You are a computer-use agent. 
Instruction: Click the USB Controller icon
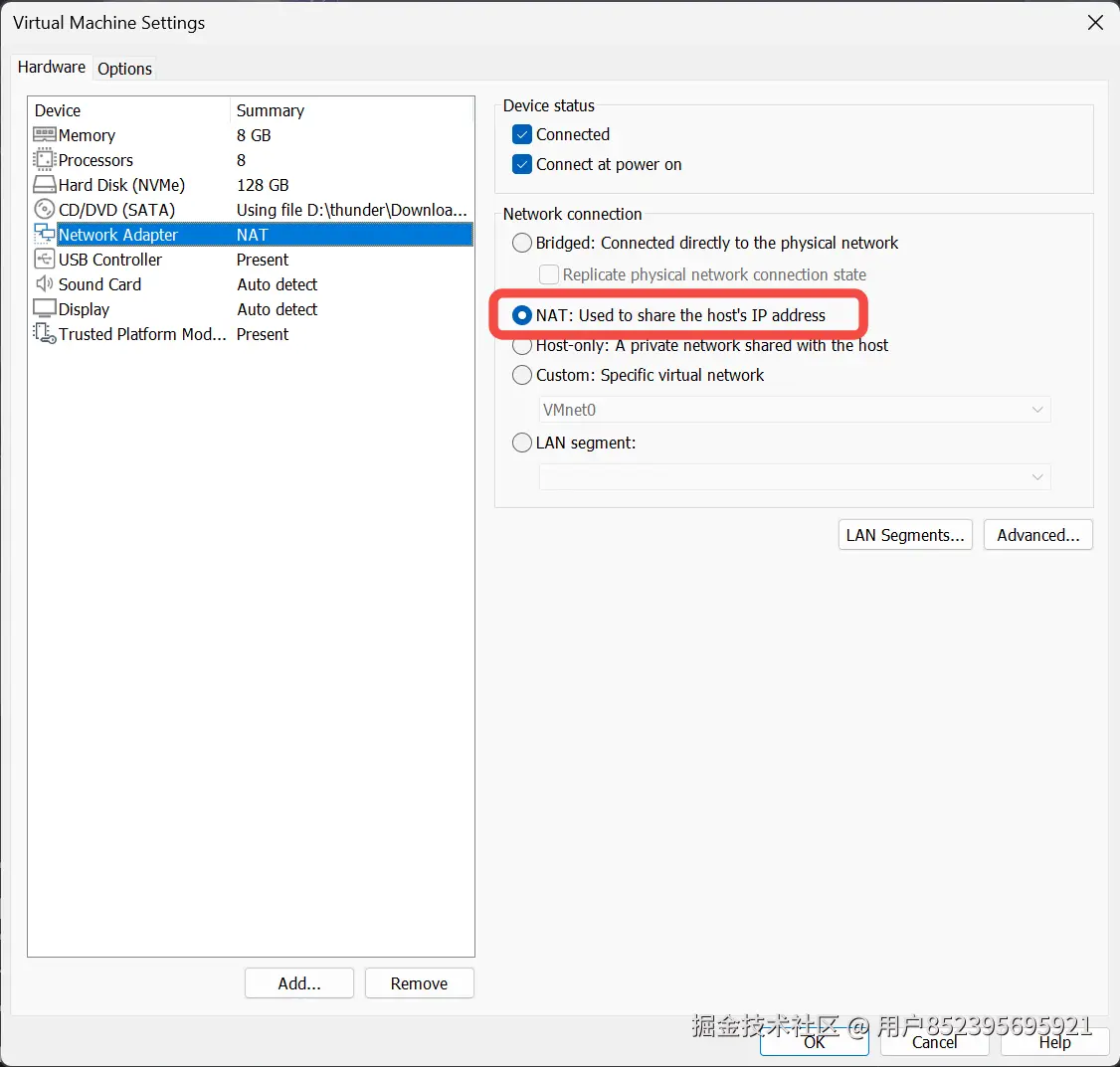[45, 259]
